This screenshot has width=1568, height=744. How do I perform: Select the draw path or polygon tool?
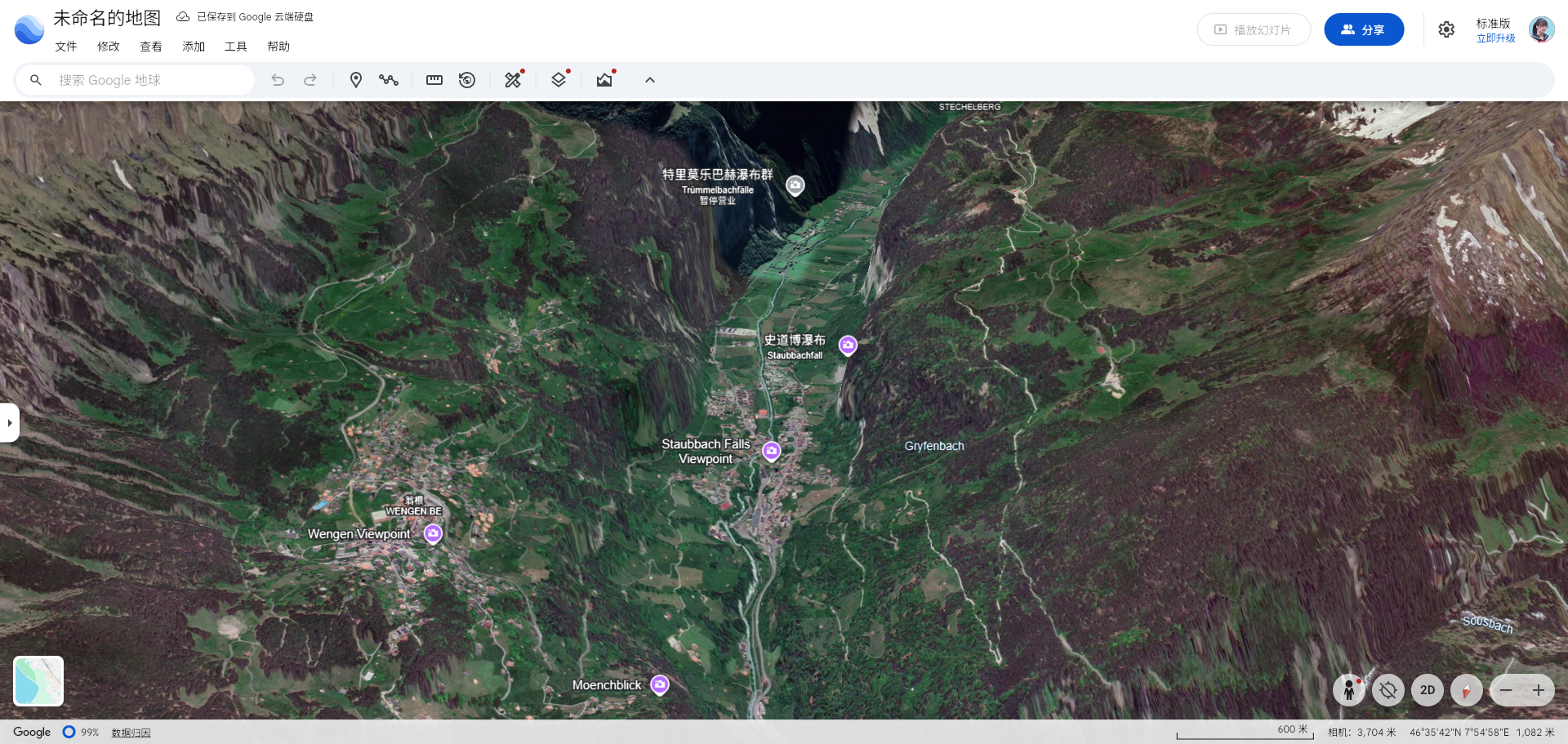click(388, 80)
